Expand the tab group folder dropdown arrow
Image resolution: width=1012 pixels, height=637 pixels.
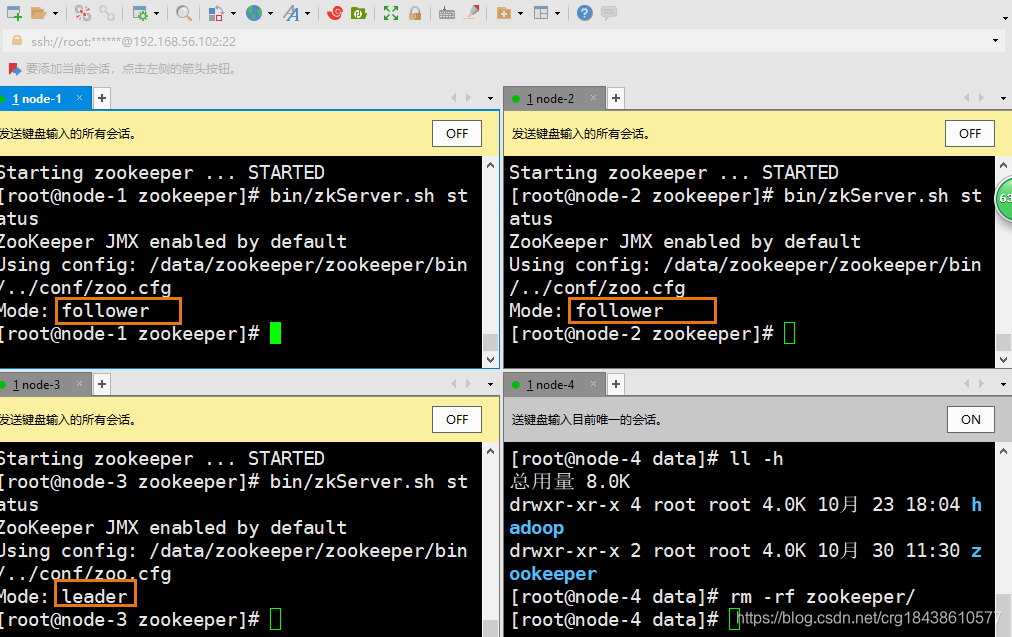point(520,14)
